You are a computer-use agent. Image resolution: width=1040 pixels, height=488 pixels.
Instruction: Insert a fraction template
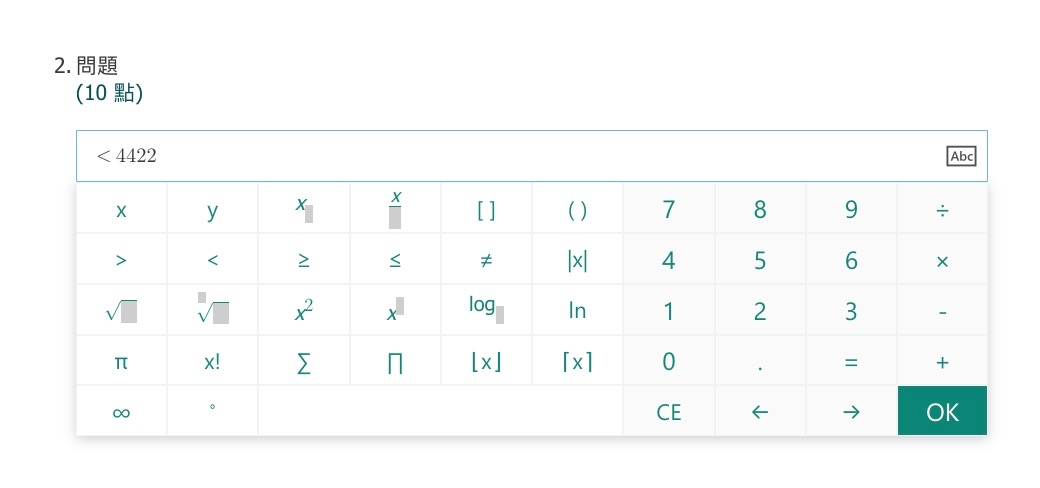pyautogui.click(x=395, y=210)
